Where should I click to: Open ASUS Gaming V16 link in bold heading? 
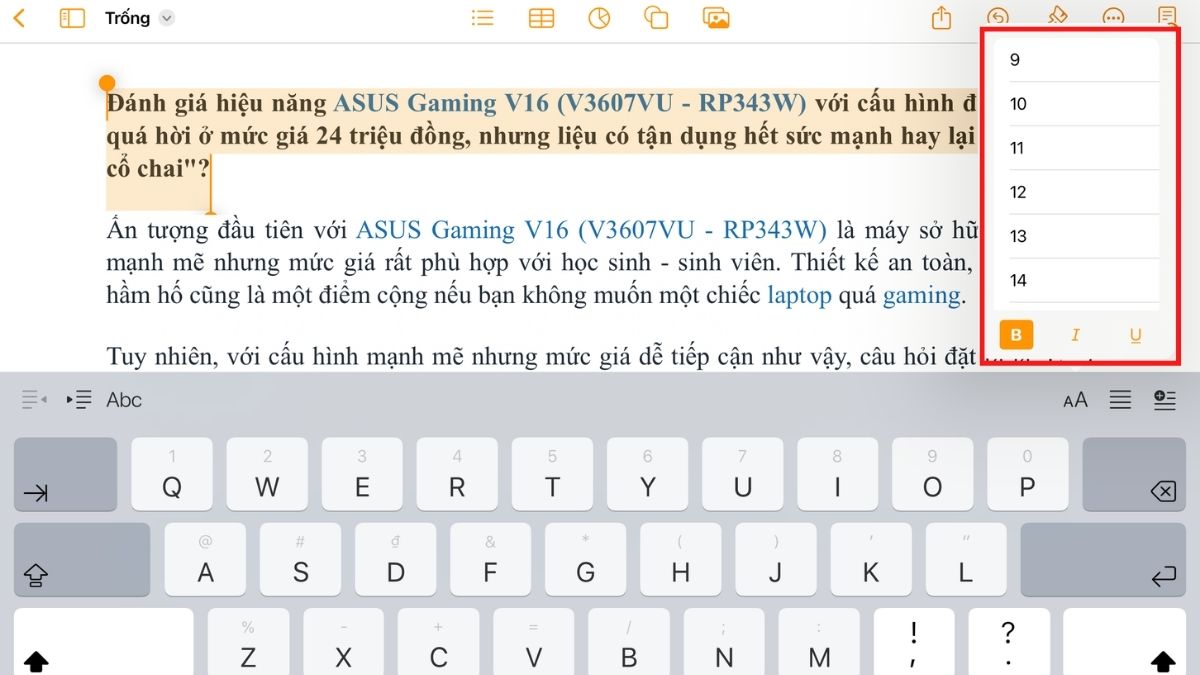(x=570, y=104)
